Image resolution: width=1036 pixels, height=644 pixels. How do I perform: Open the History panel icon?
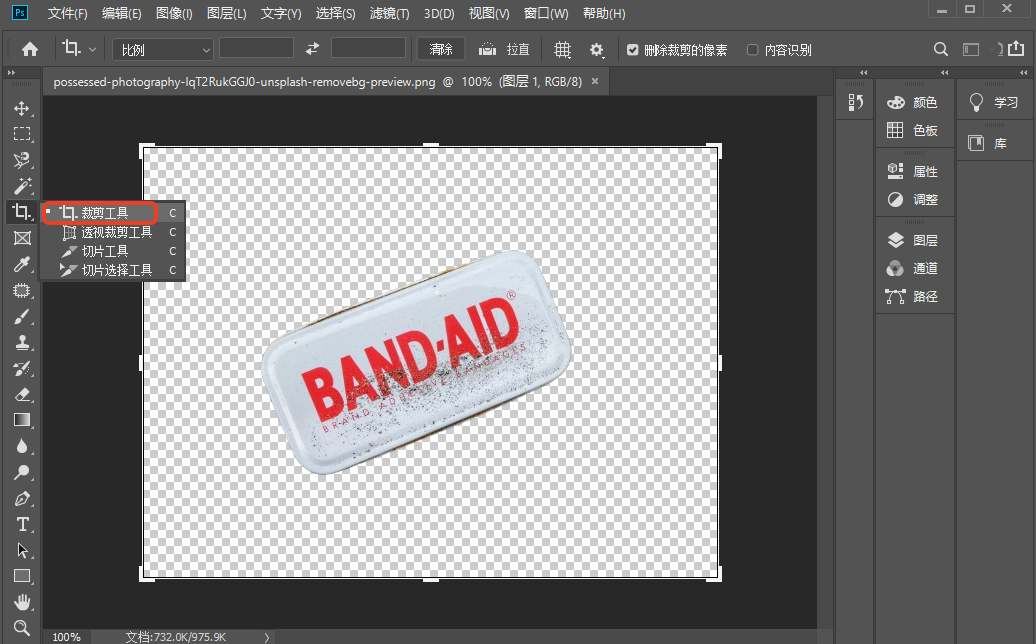(x=856, y=102)
